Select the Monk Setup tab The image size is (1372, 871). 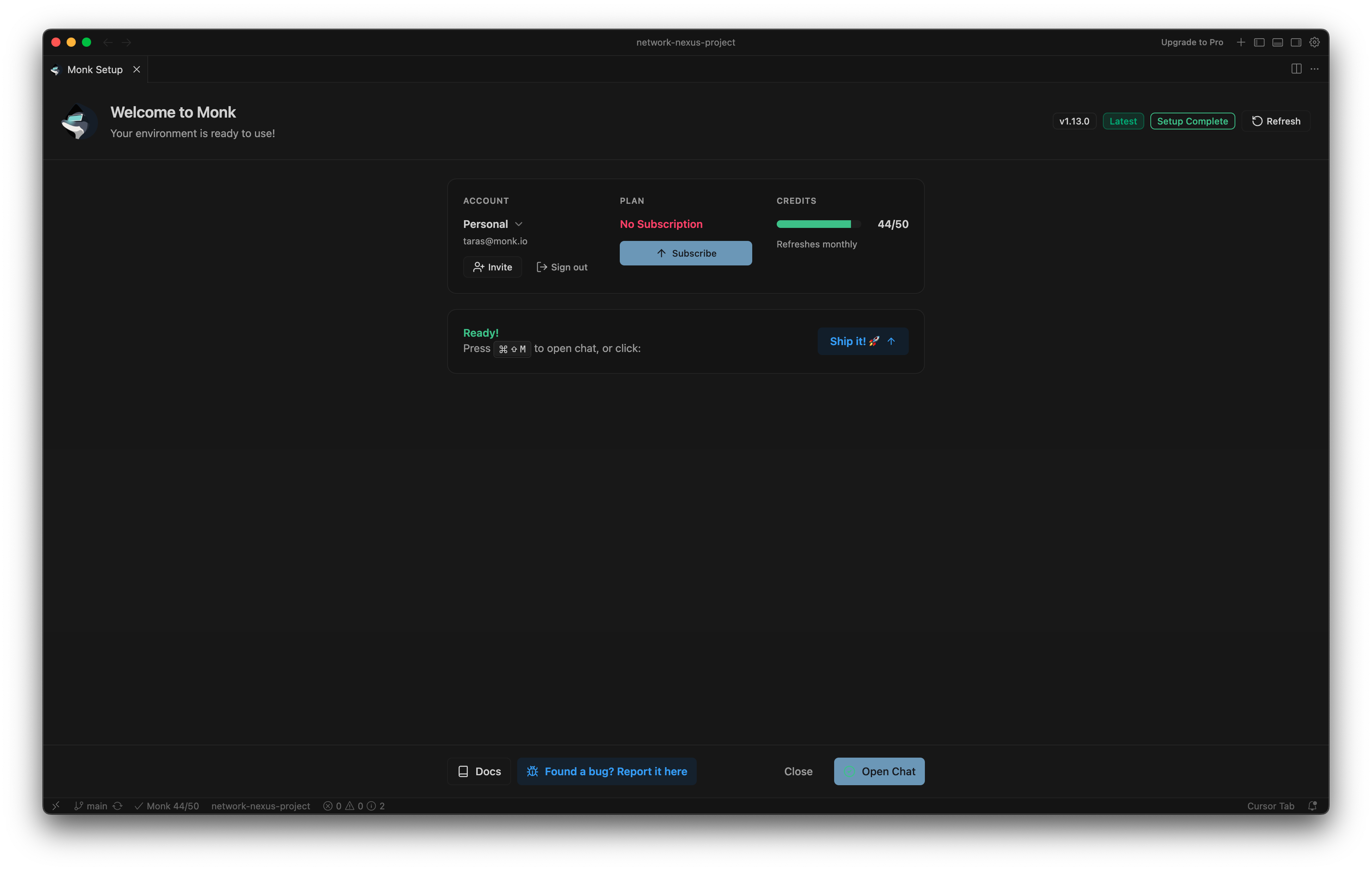coord(95,70)
